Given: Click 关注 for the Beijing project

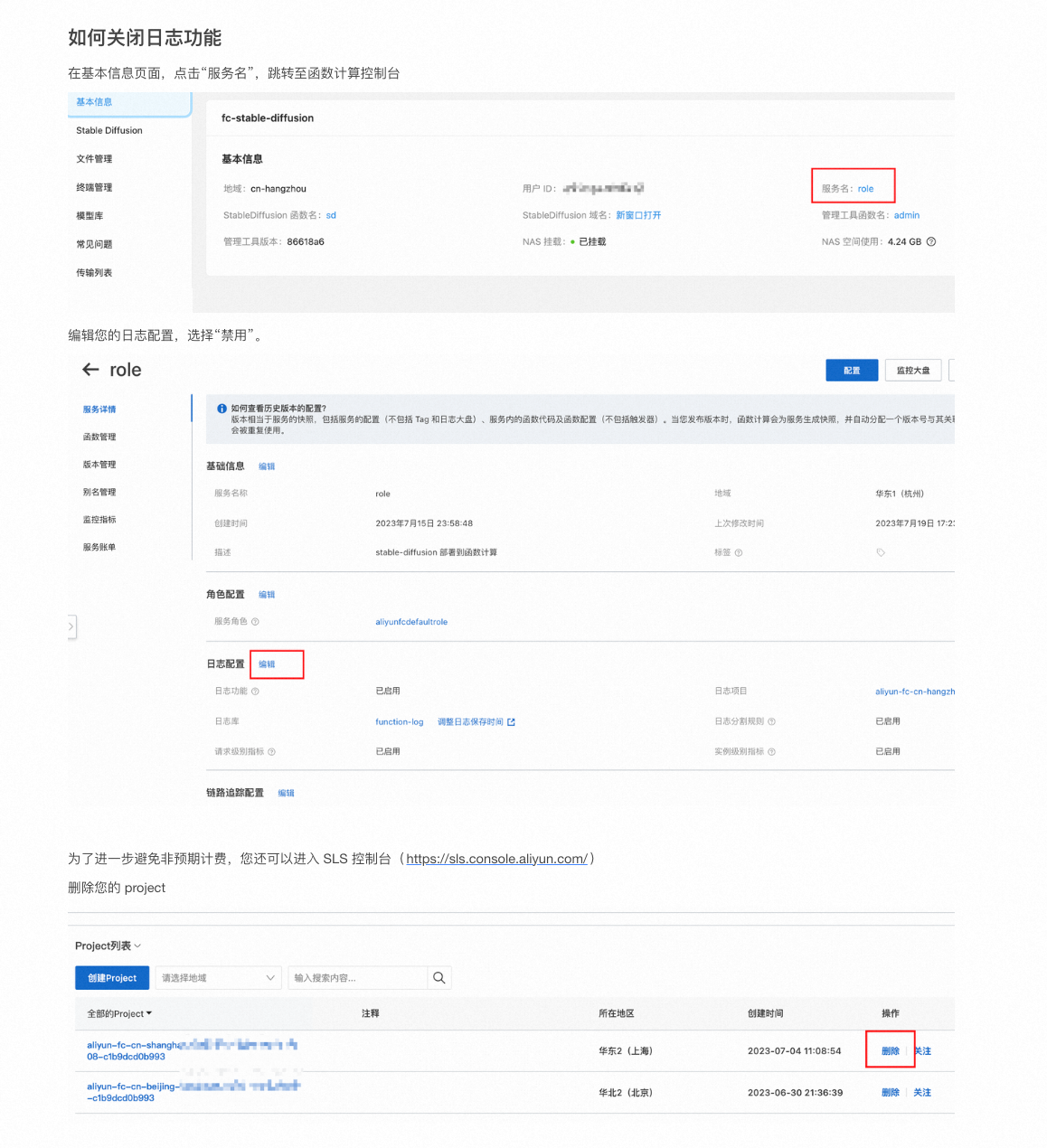Looking at the screenshot, I should [x=922, y=1093].
